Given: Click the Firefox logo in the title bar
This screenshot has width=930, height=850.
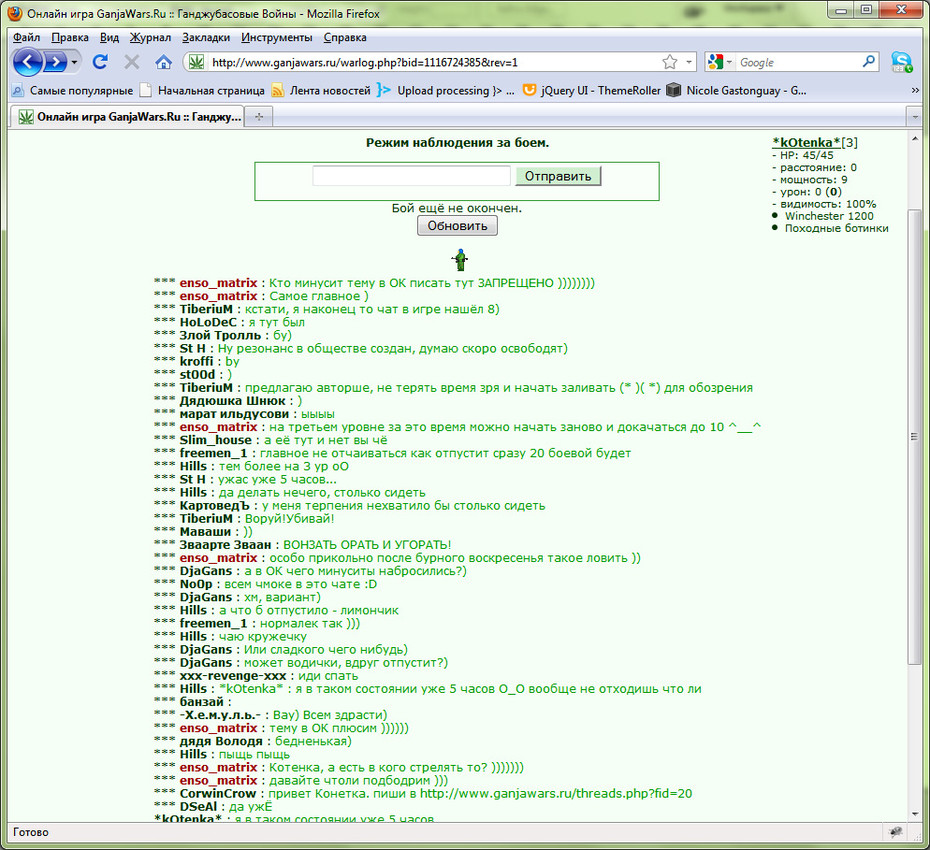Looking at the screenshot, I should point(15,13).
